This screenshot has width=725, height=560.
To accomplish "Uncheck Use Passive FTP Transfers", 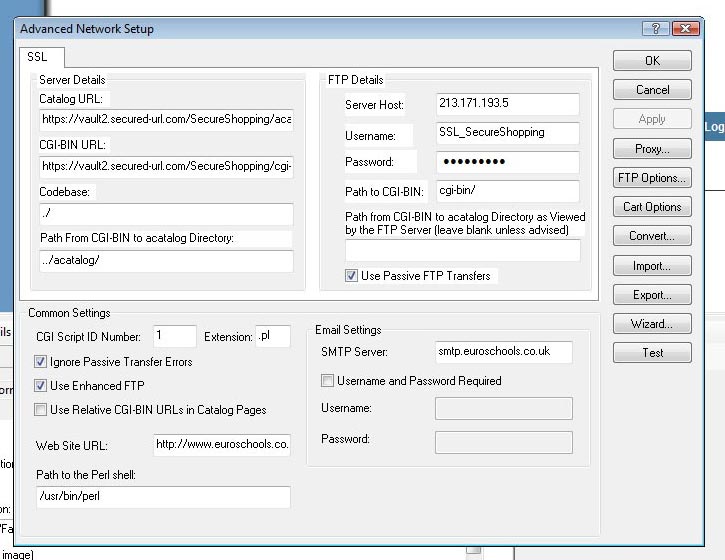I will coord(352,276).
